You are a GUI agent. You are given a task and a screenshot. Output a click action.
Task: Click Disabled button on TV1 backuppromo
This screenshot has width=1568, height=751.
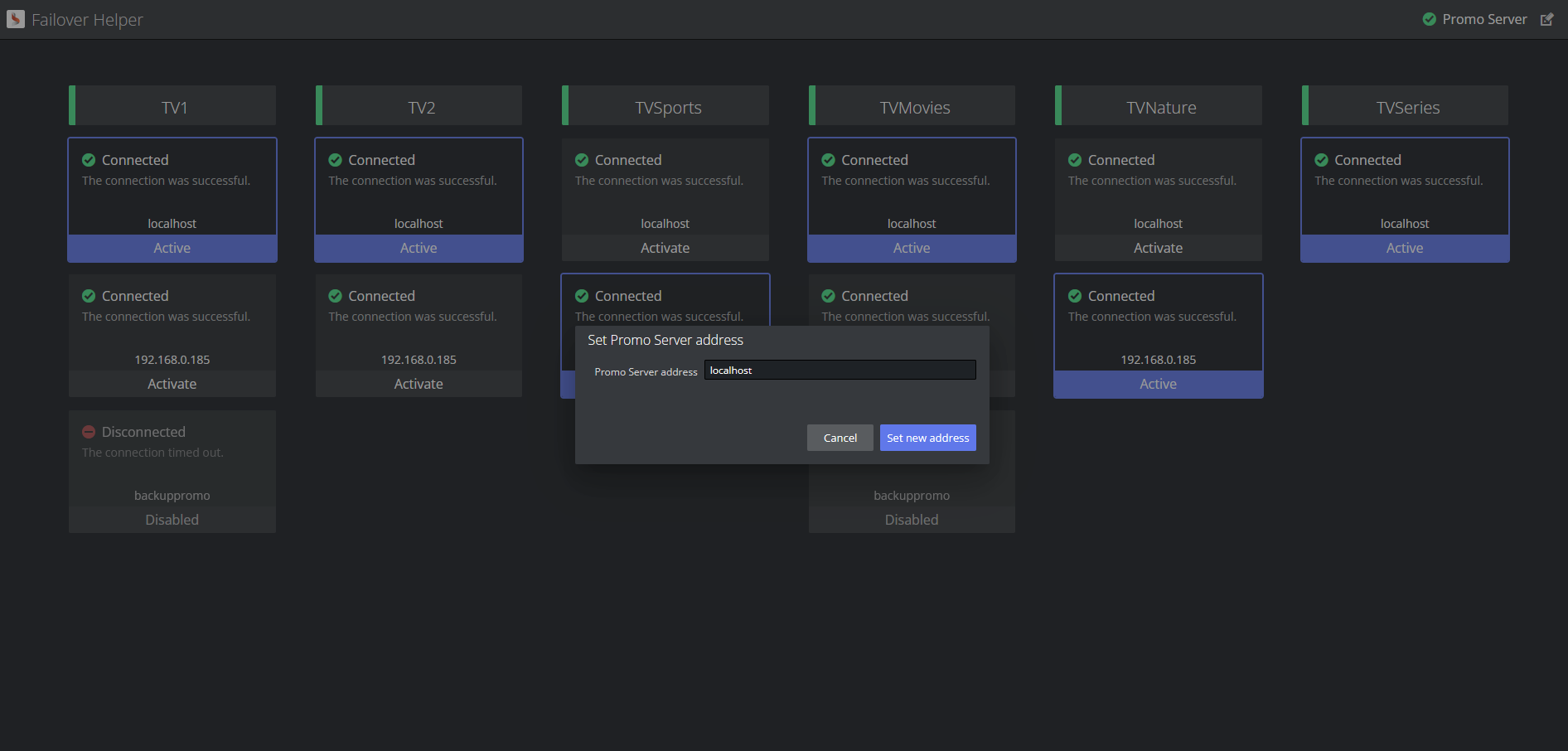coord(172,520)
